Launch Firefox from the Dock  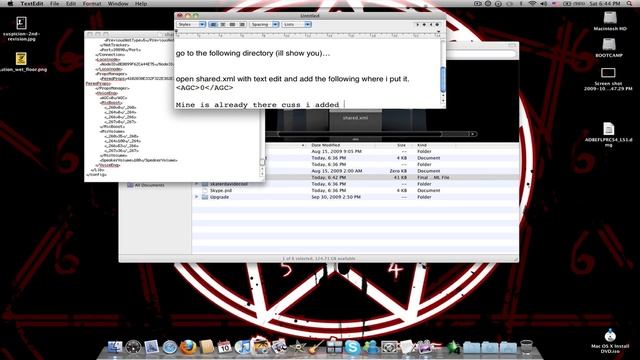tap(188, 347)
